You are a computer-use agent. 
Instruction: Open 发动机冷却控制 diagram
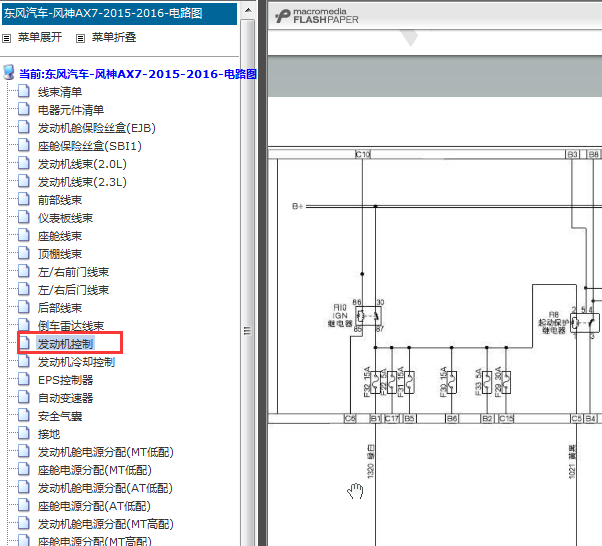click(x=76, y=362)
